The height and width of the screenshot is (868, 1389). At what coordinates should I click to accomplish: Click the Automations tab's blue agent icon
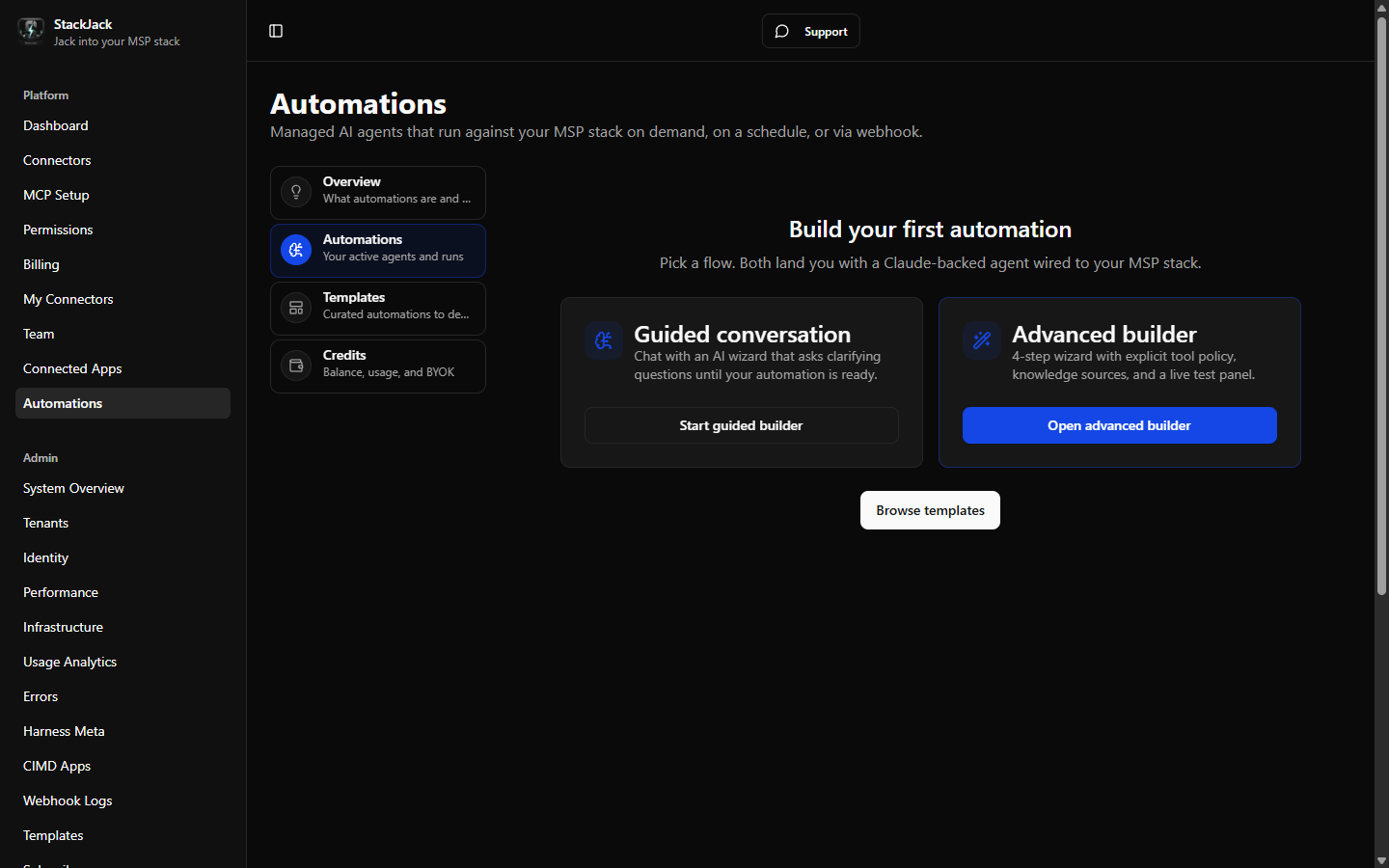(296, 251)
